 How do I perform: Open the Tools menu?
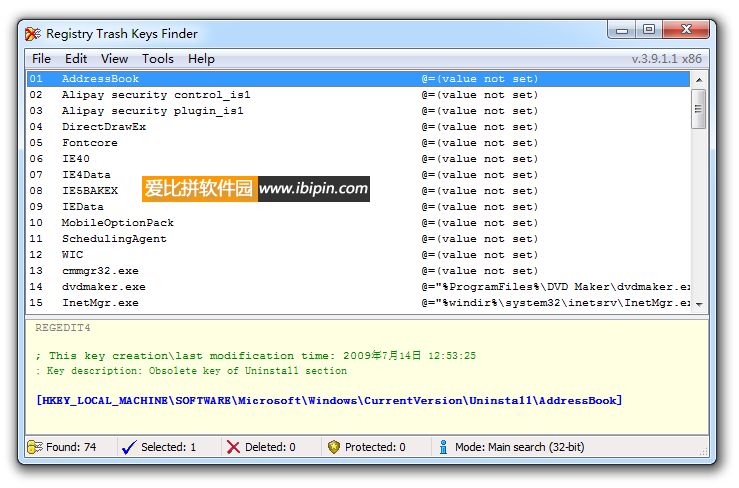(x=158, y=59)
